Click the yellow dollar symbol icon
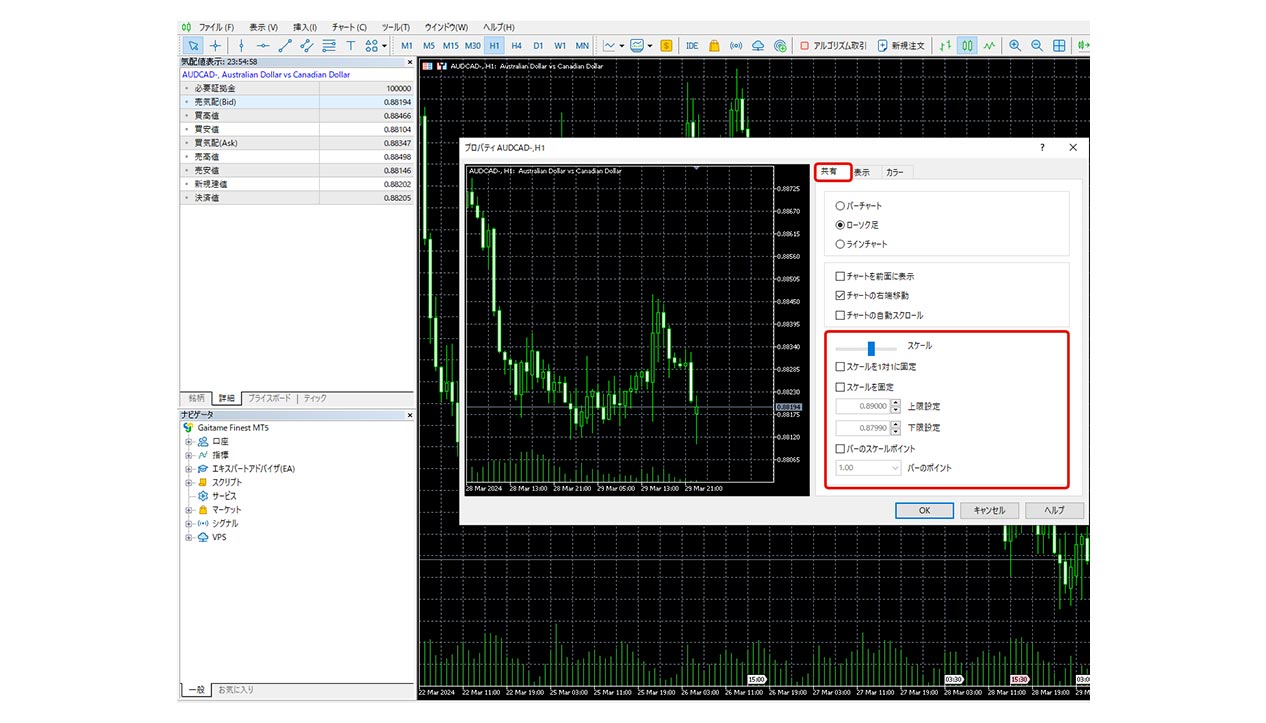The height and width of the screenshot is (723, 1266). [666, 46]
